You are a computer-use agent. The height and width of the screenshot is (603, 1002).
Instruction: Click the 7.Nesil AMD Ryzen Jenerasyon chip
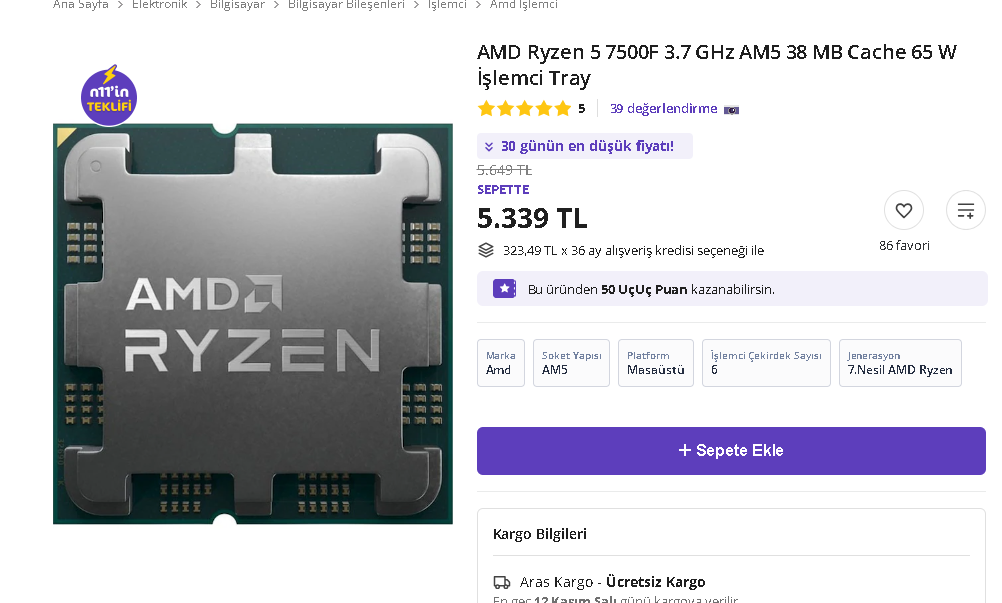899,363
